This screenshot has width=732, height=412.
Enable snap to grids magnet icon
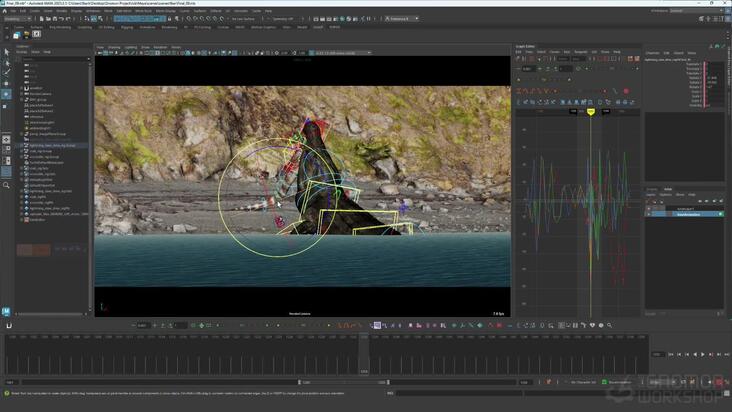189,19
